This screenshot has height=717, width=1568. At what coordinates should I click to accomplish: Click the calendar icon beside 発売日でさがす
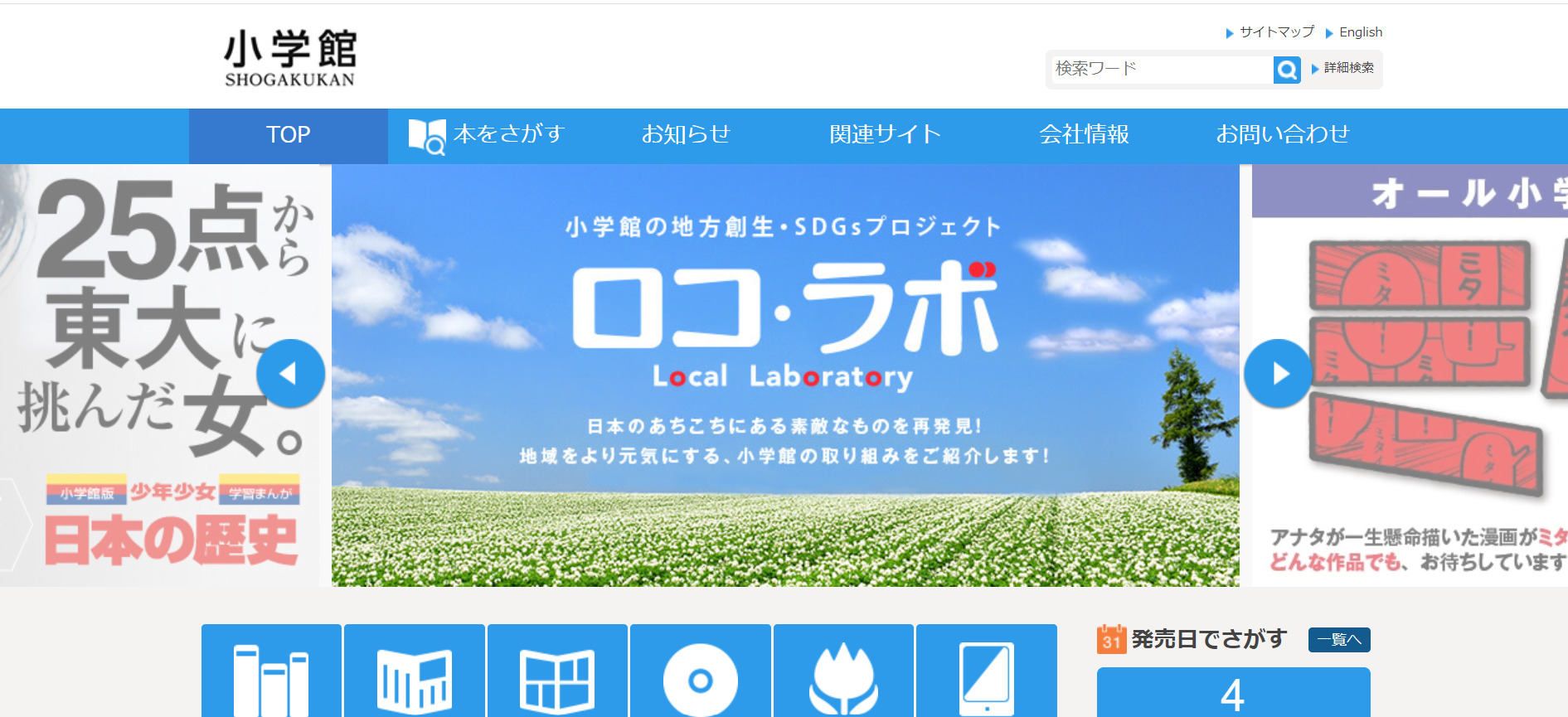[x=1111, y=639]
